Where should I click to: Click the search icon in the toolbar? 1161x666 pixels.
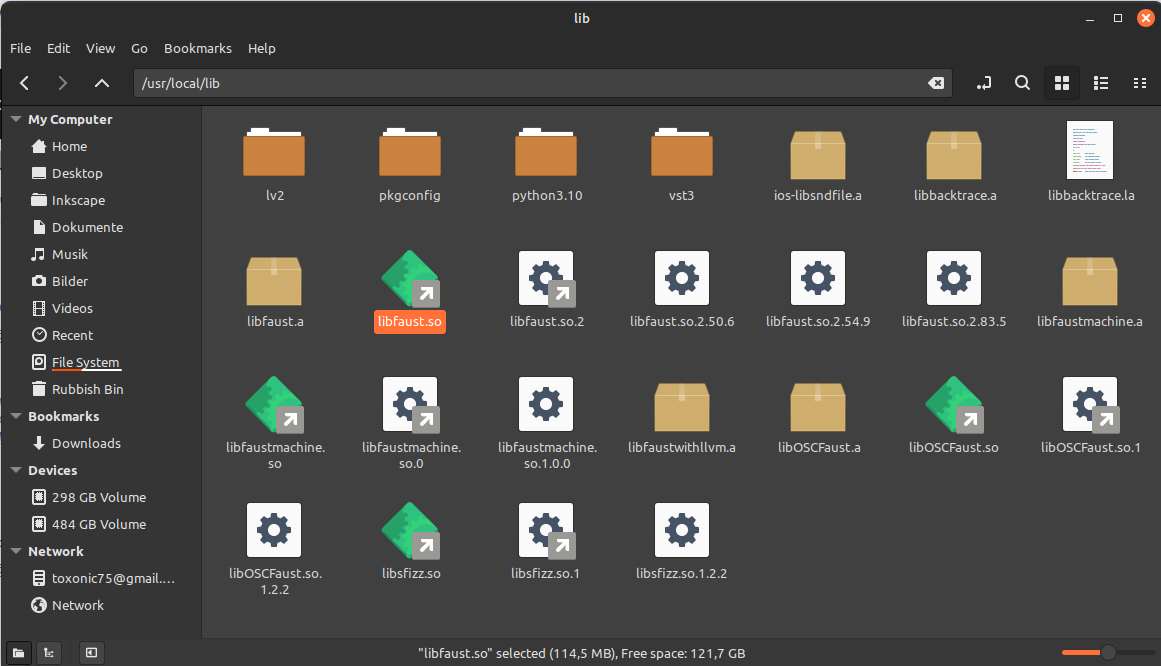pyautogui.click(x=1022, y=83)
